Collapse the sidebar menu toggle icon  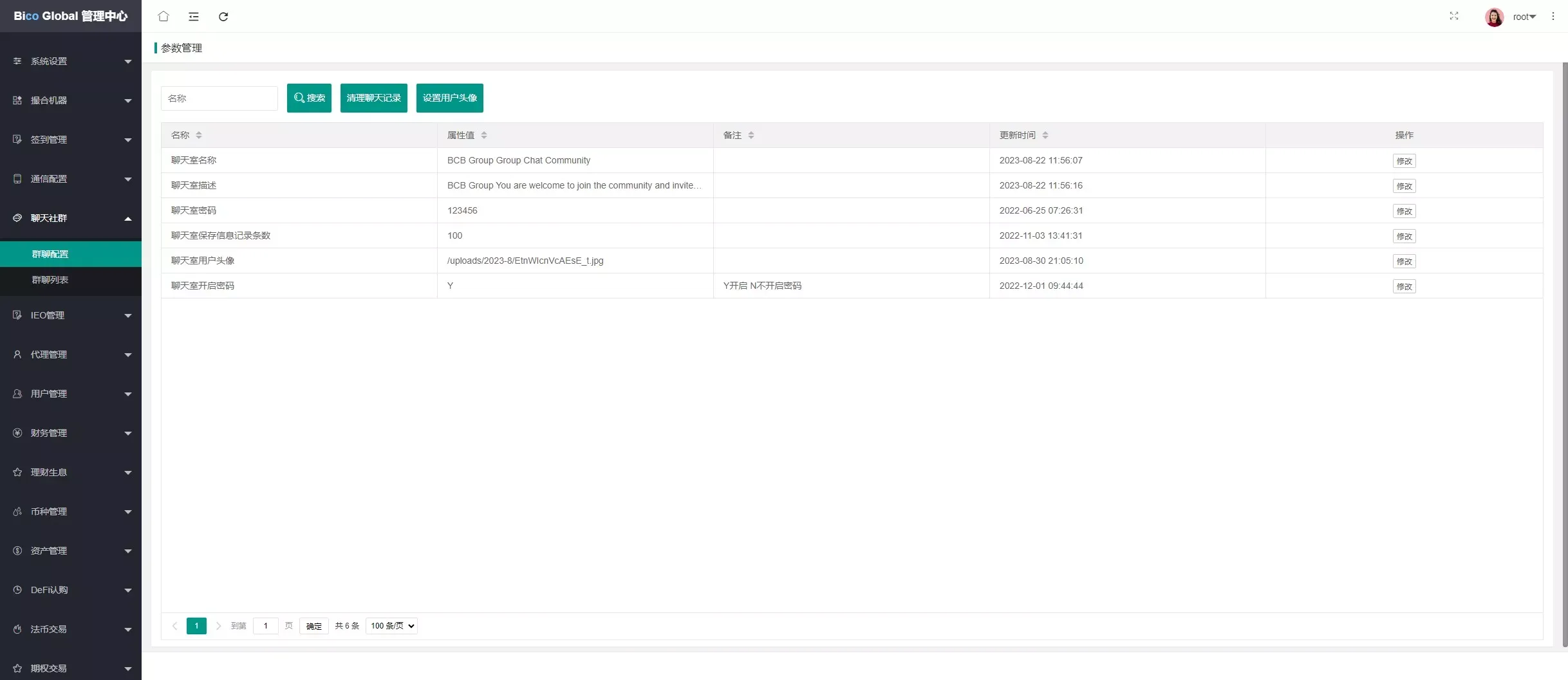tap(194, 16)
